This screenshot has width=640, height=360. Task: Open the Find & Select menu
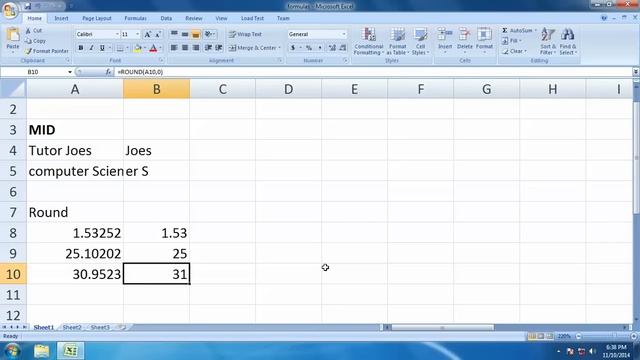(568, 41)
